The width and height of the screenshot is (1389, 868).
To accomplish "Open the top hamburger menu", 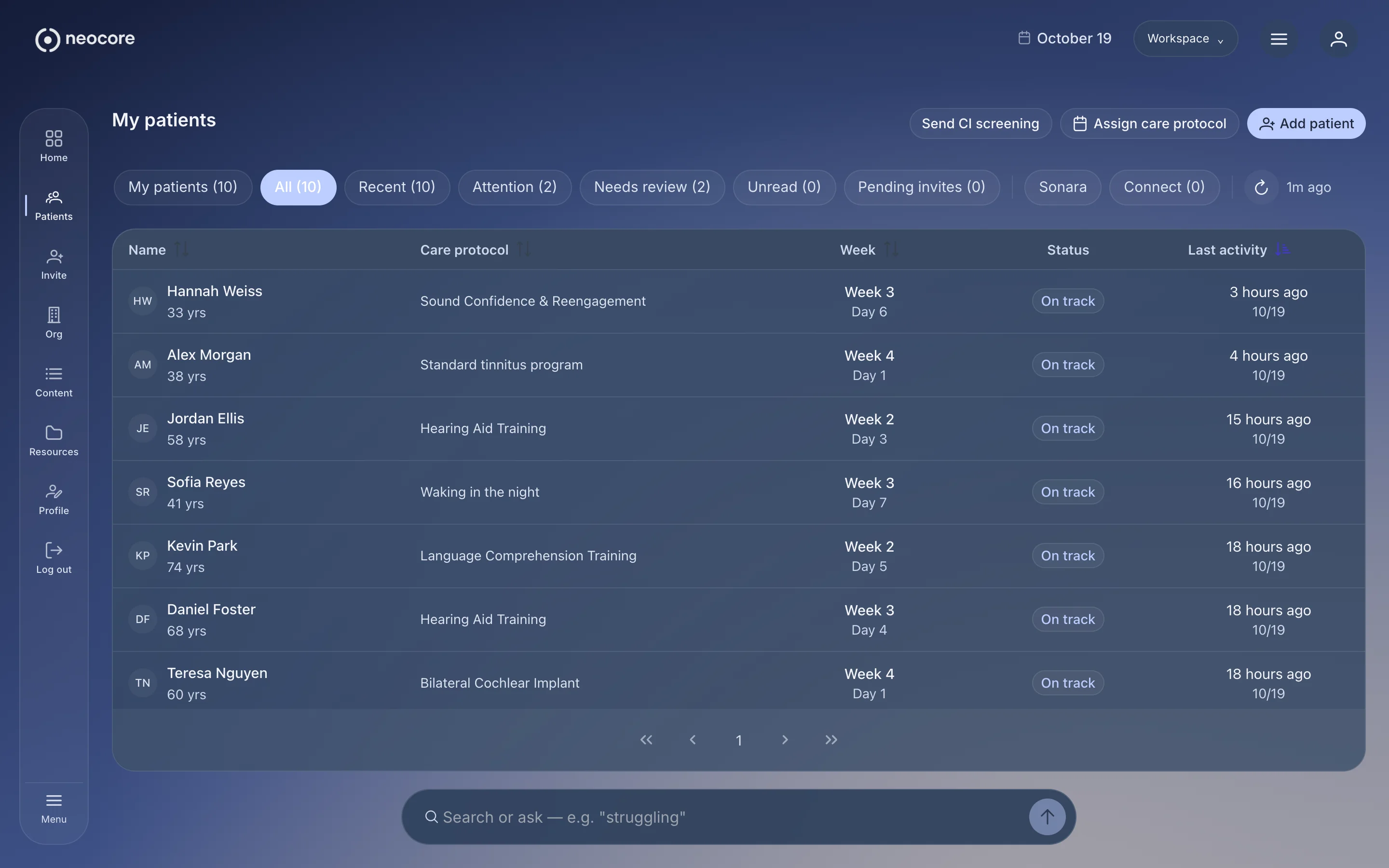I will pyautogui.click(x=1278, y=39).
